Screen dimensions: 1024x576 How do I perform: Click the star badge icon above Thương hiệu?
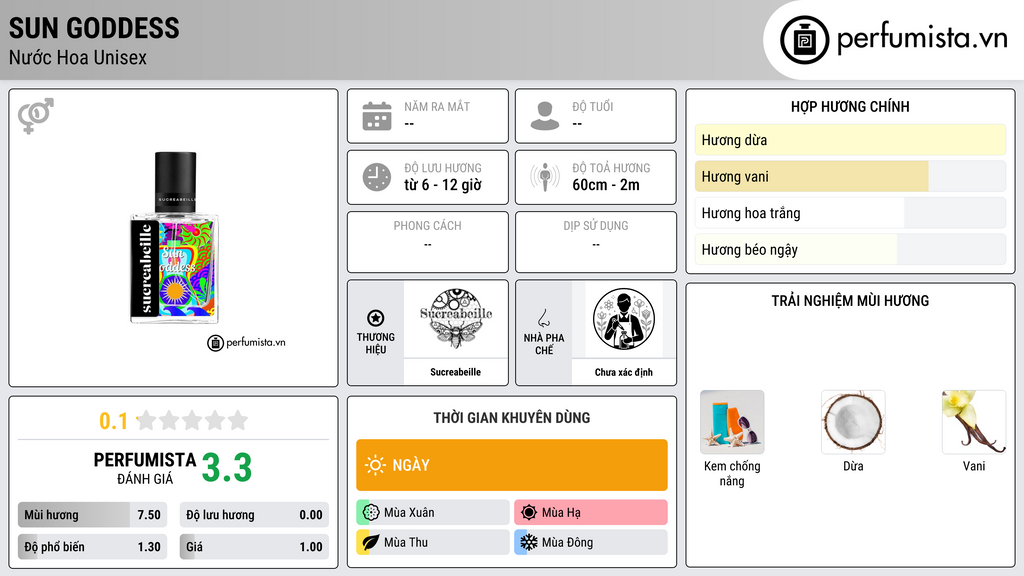tap(376, 318)
